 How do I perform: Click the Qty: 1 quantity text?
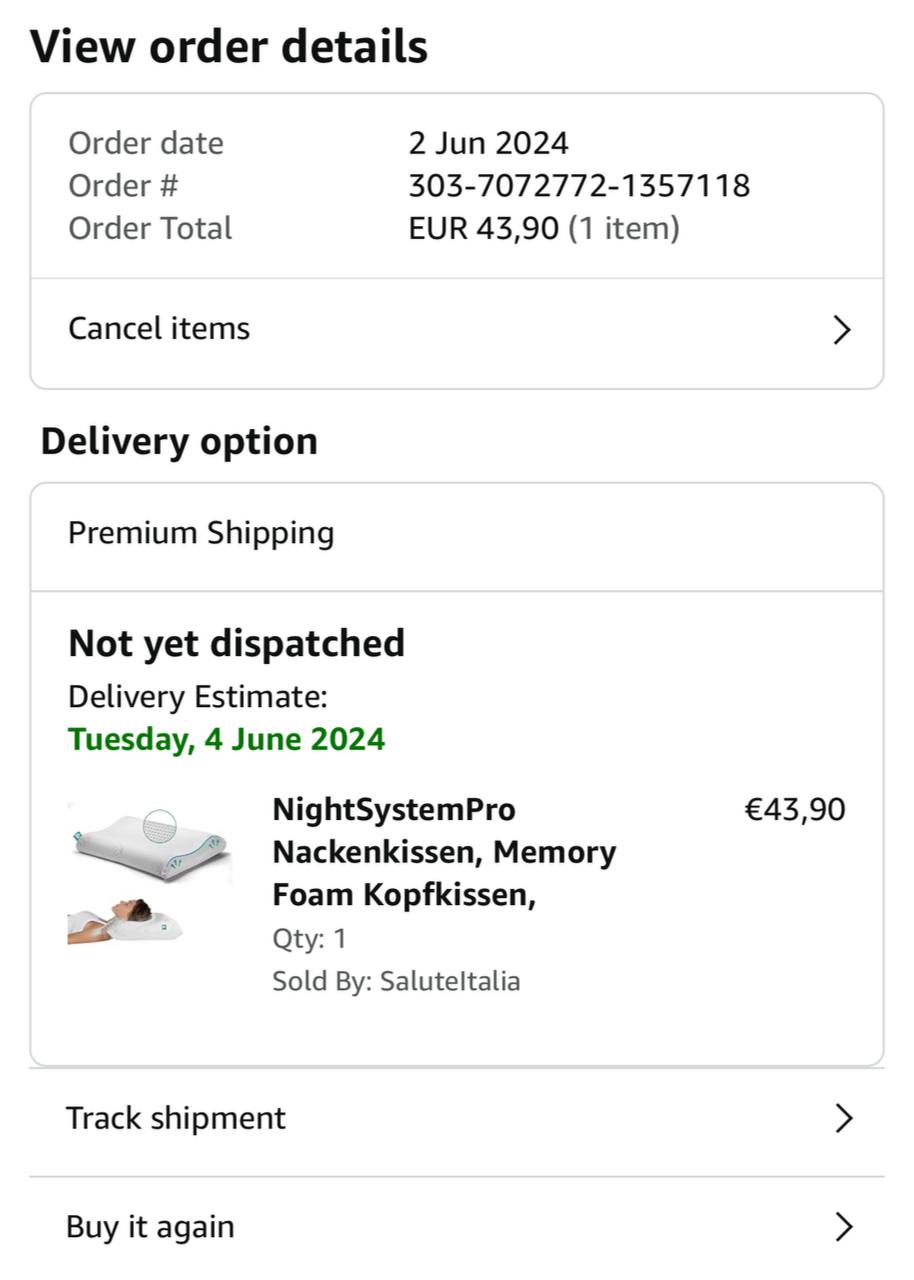pos(309,939)
